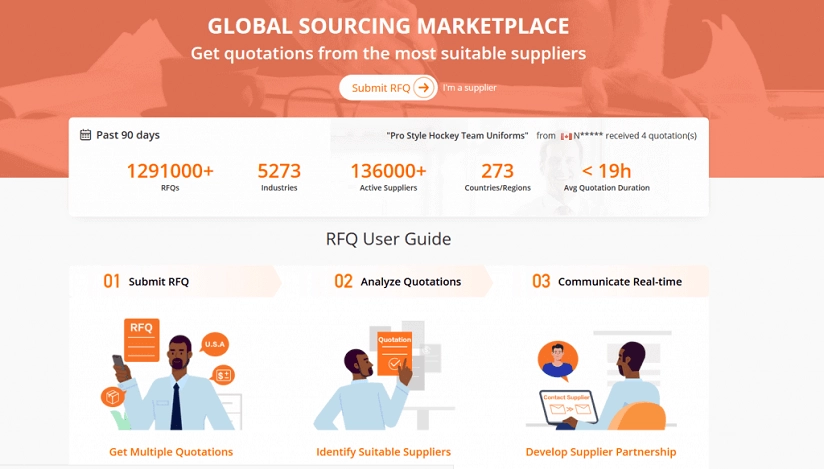The width and height of the screenshot is (824, 469).
Task: Select step 01 Submit RFQ
Action: (176, 281)
